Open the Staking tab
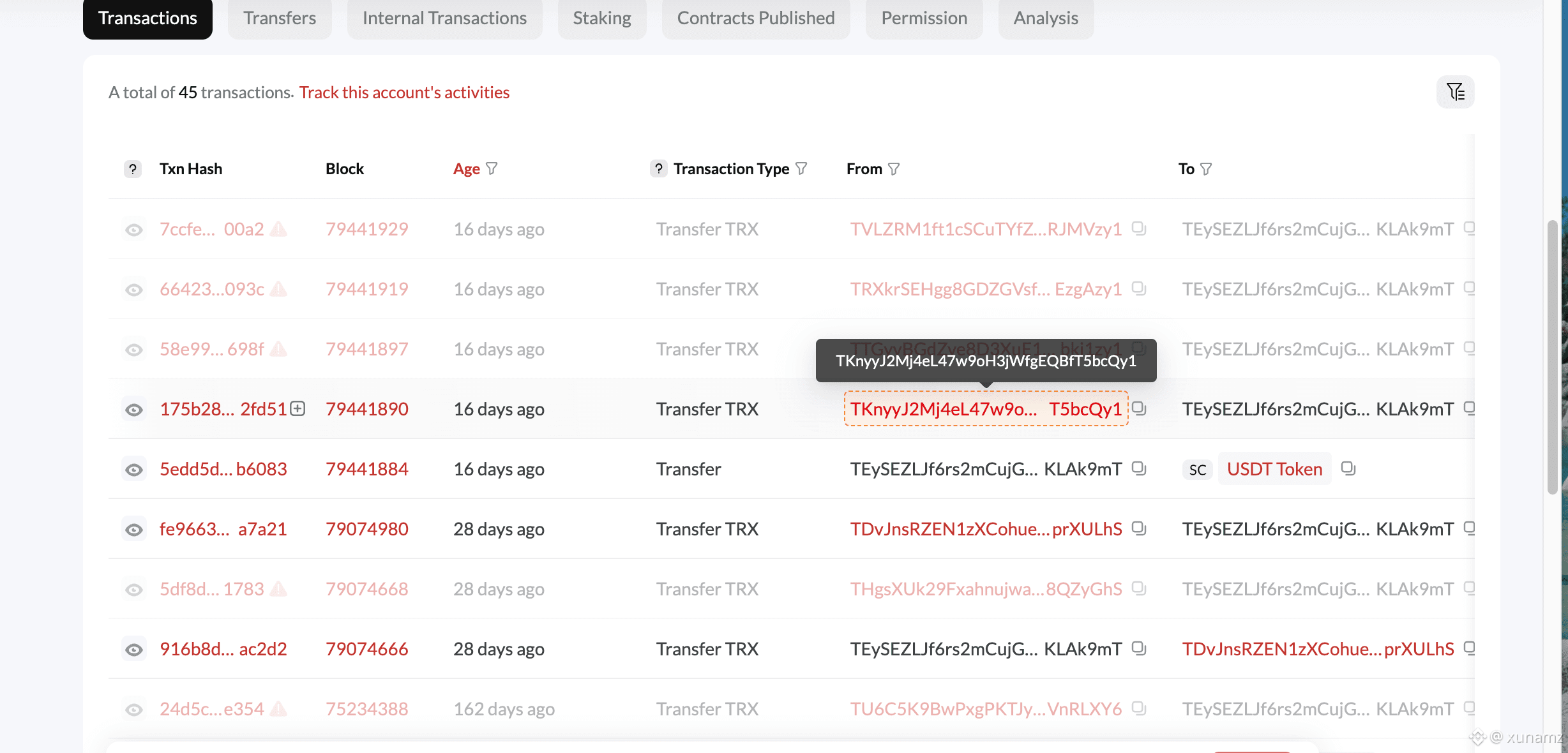 point(601,18)
